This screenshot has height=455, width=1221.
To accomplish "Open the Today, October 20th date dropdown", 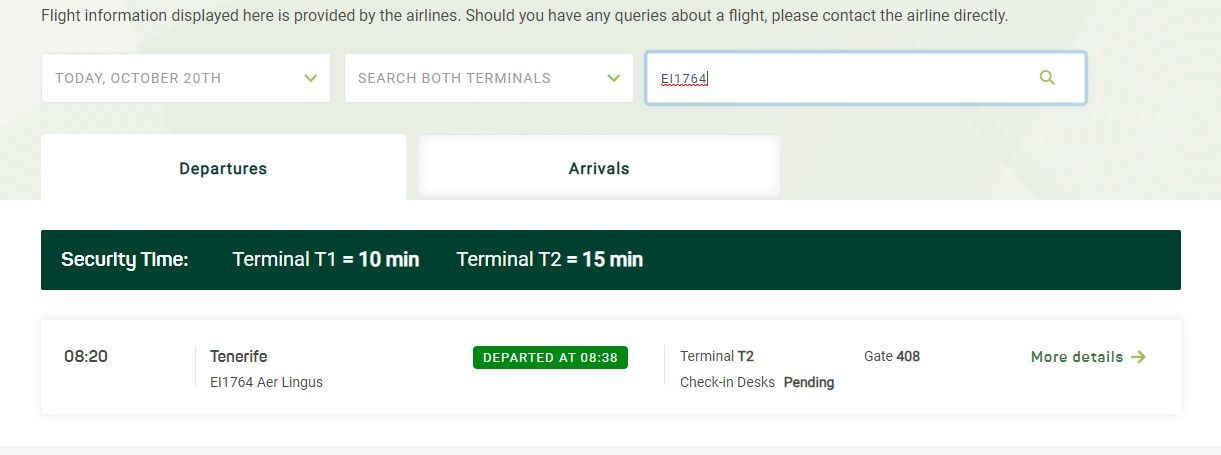I will click(x=186, y=78).
